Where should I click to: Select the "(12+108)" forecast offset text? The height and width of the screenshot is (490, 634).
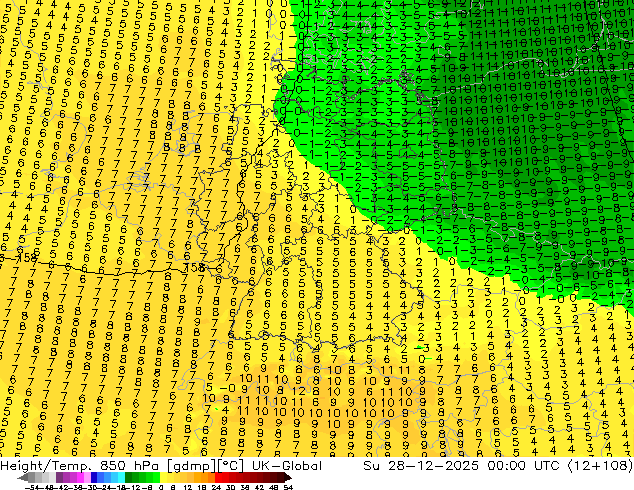(600, 466)
